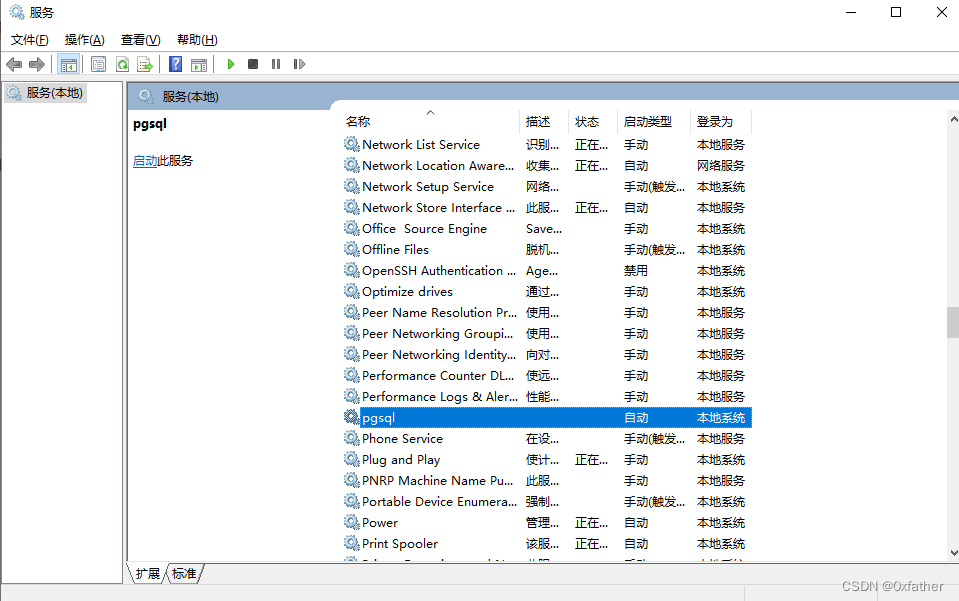
Task: Pause the service with the pause icon
Action: pos(276,64)
